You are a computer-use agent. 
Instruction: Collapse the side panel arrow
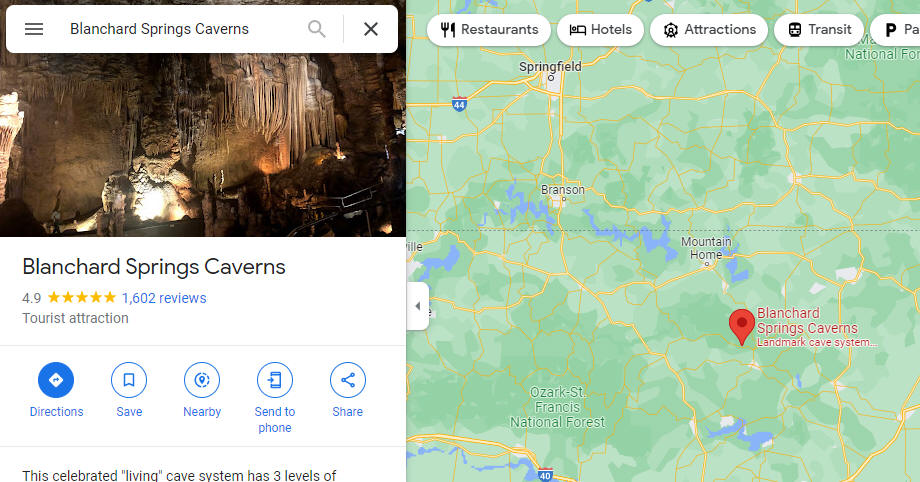tap(418, 306)
